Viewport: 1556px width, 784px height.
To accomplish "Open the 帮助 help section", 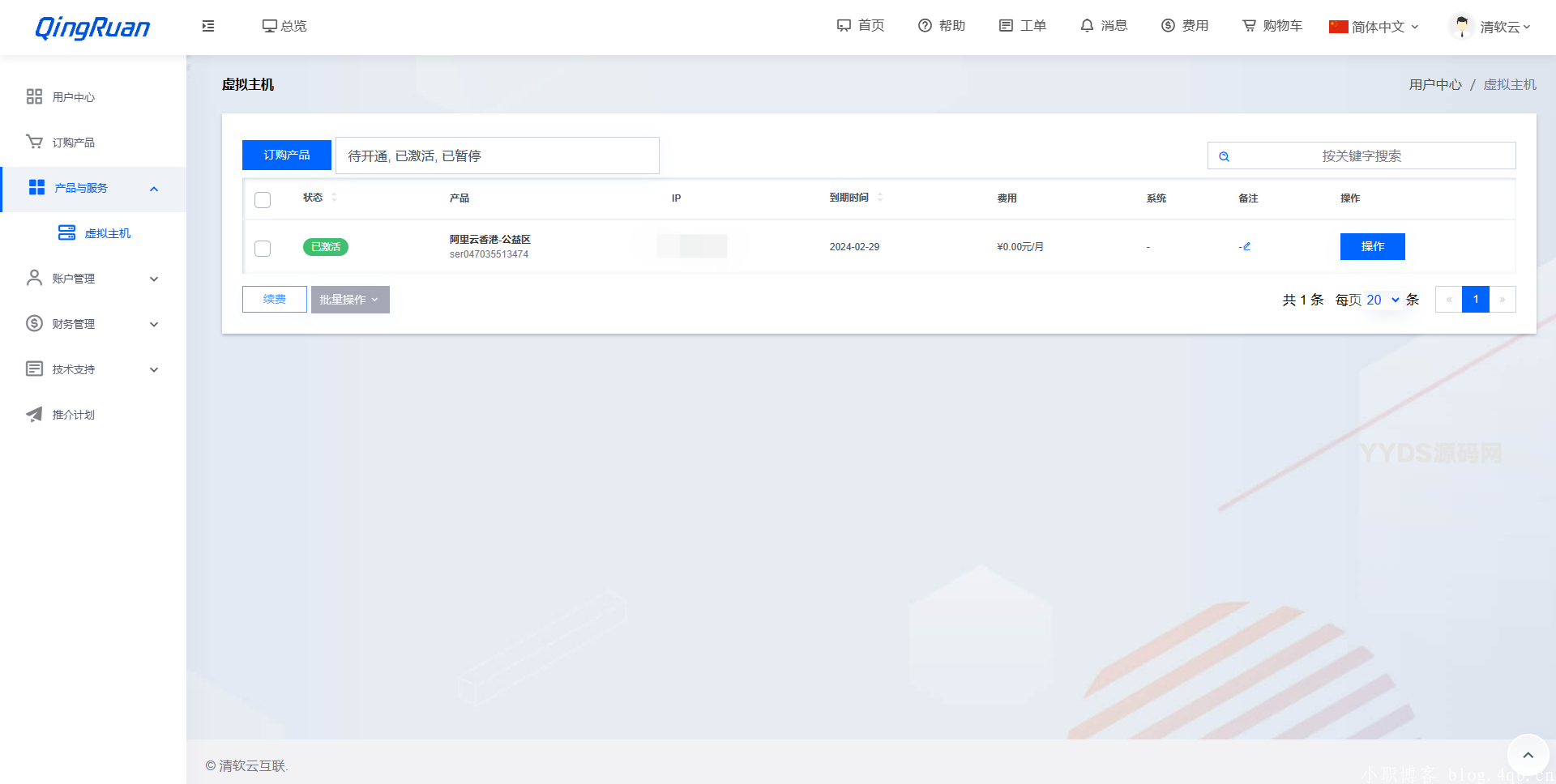I will [x=942, y=26].
